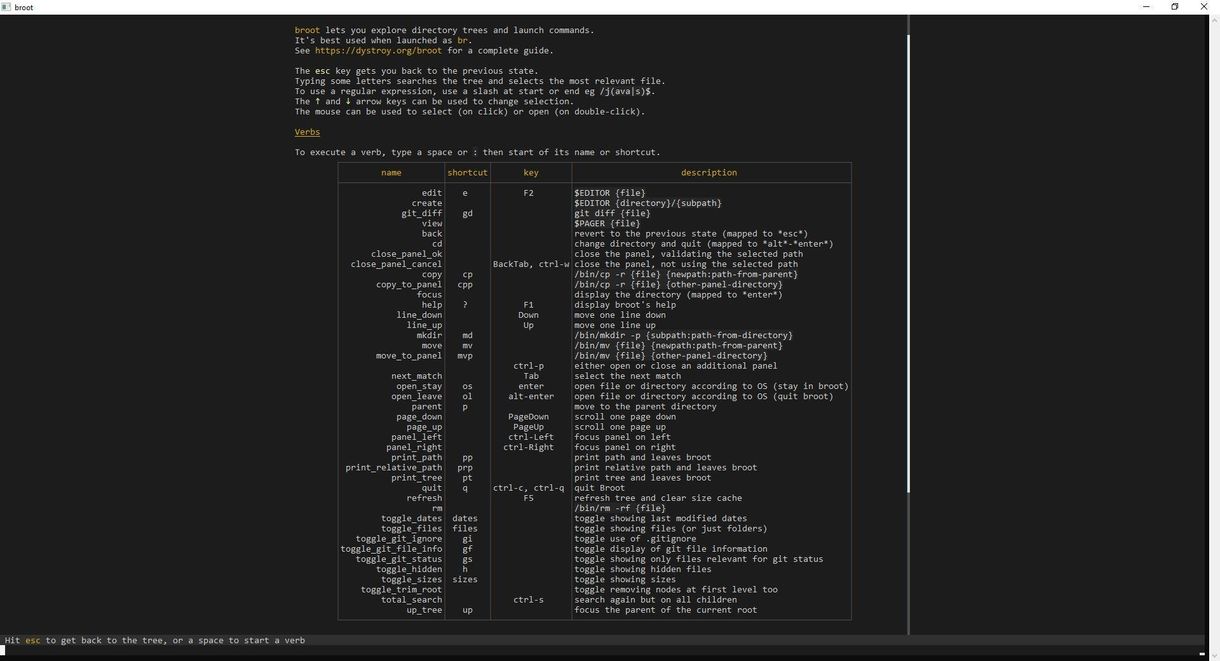The image size is (1220, 661).
Task: Select the 'total_search' verb name
Action: click(x=411, y=600)
